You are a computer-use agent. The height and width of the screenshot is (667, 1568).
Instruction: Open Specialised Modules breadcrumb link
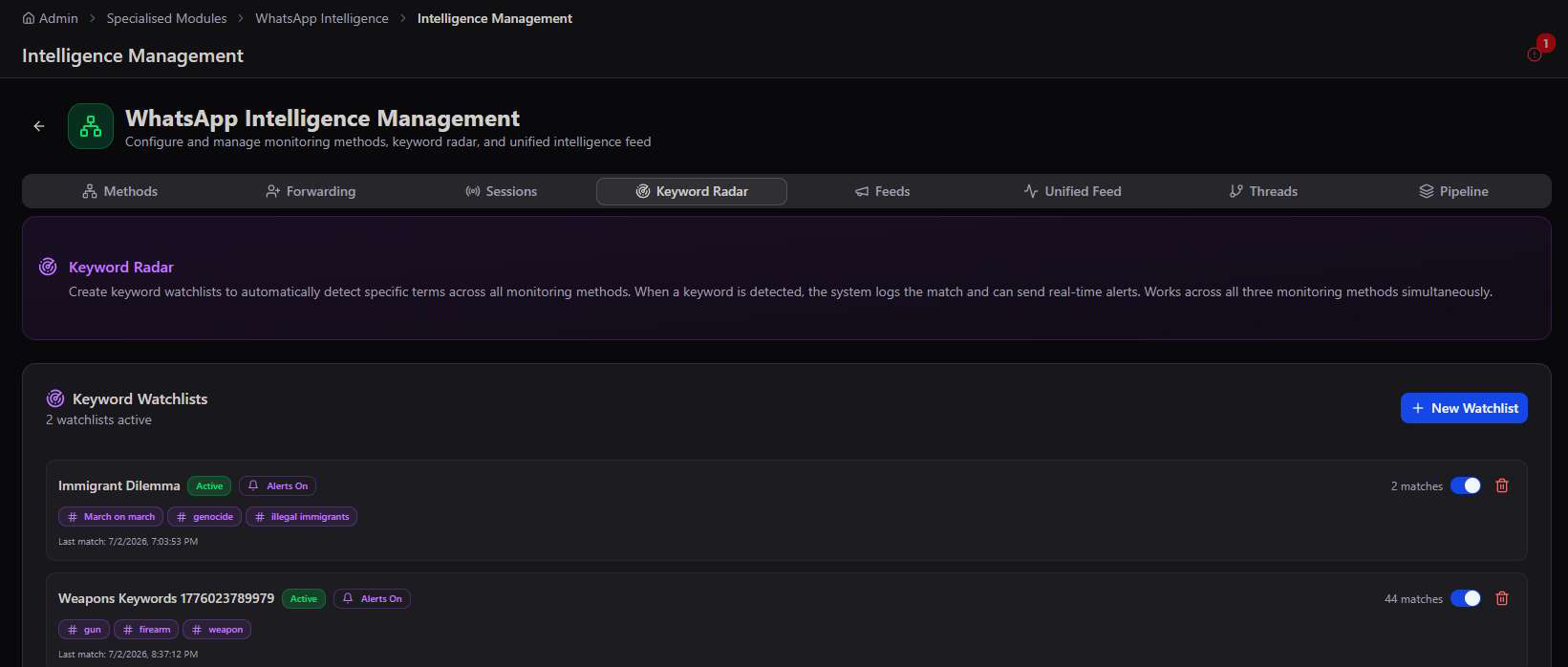pyautogui.click(x=167, y=18)
